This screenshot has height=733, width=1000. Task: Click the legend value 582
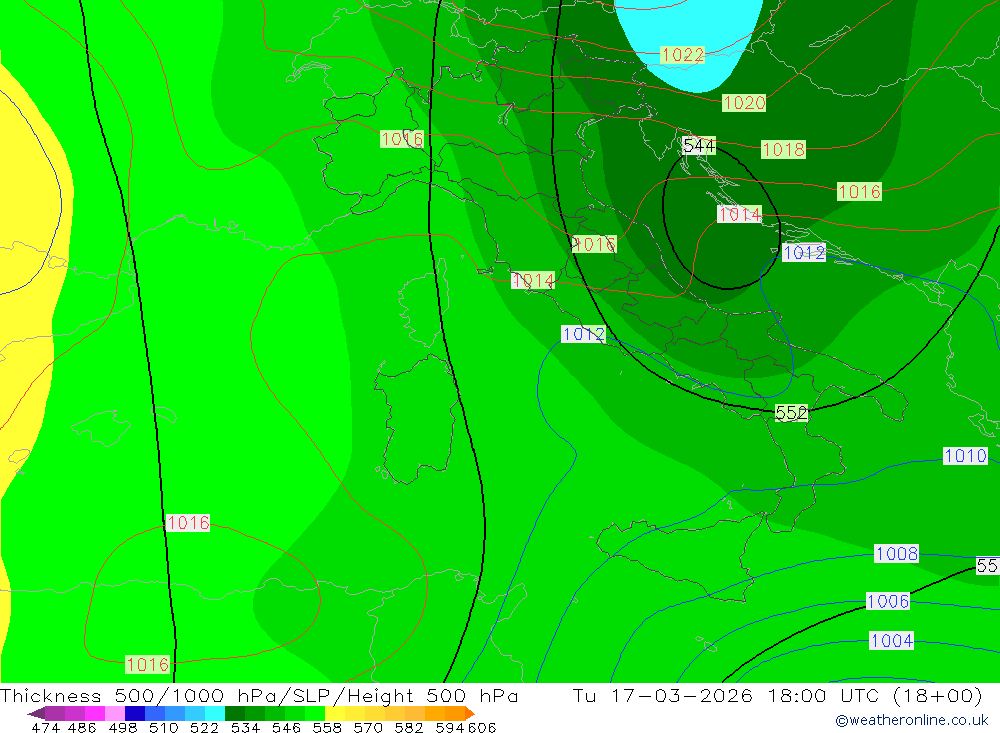coord(409,728)
